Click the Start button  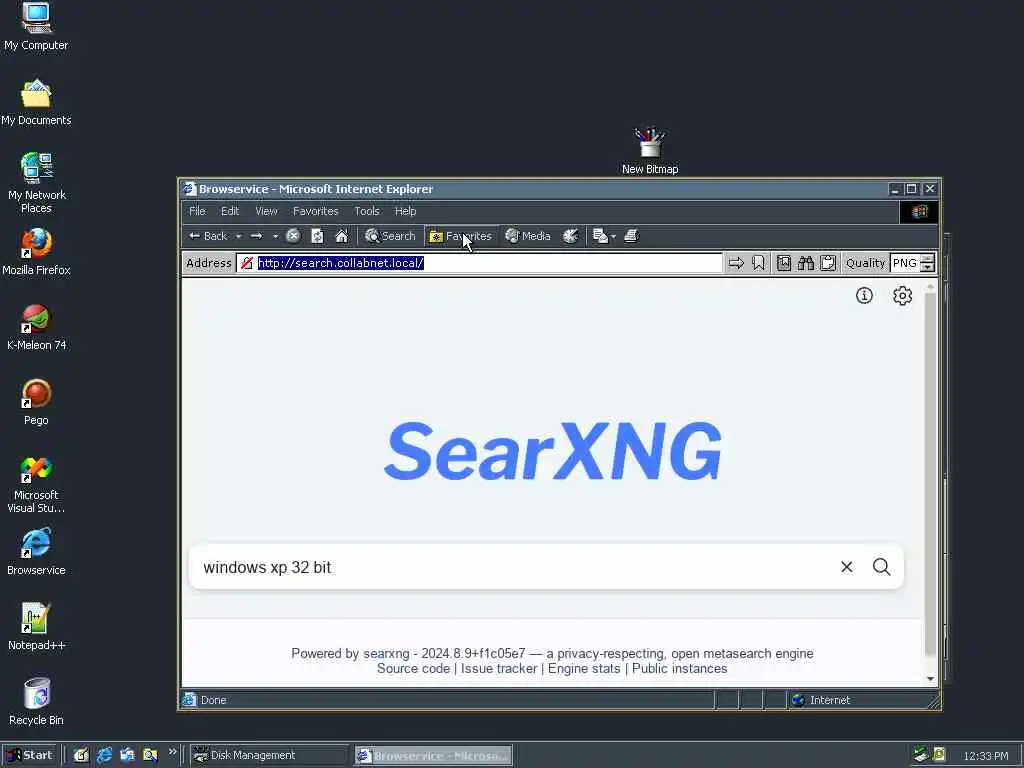[30, 755]
